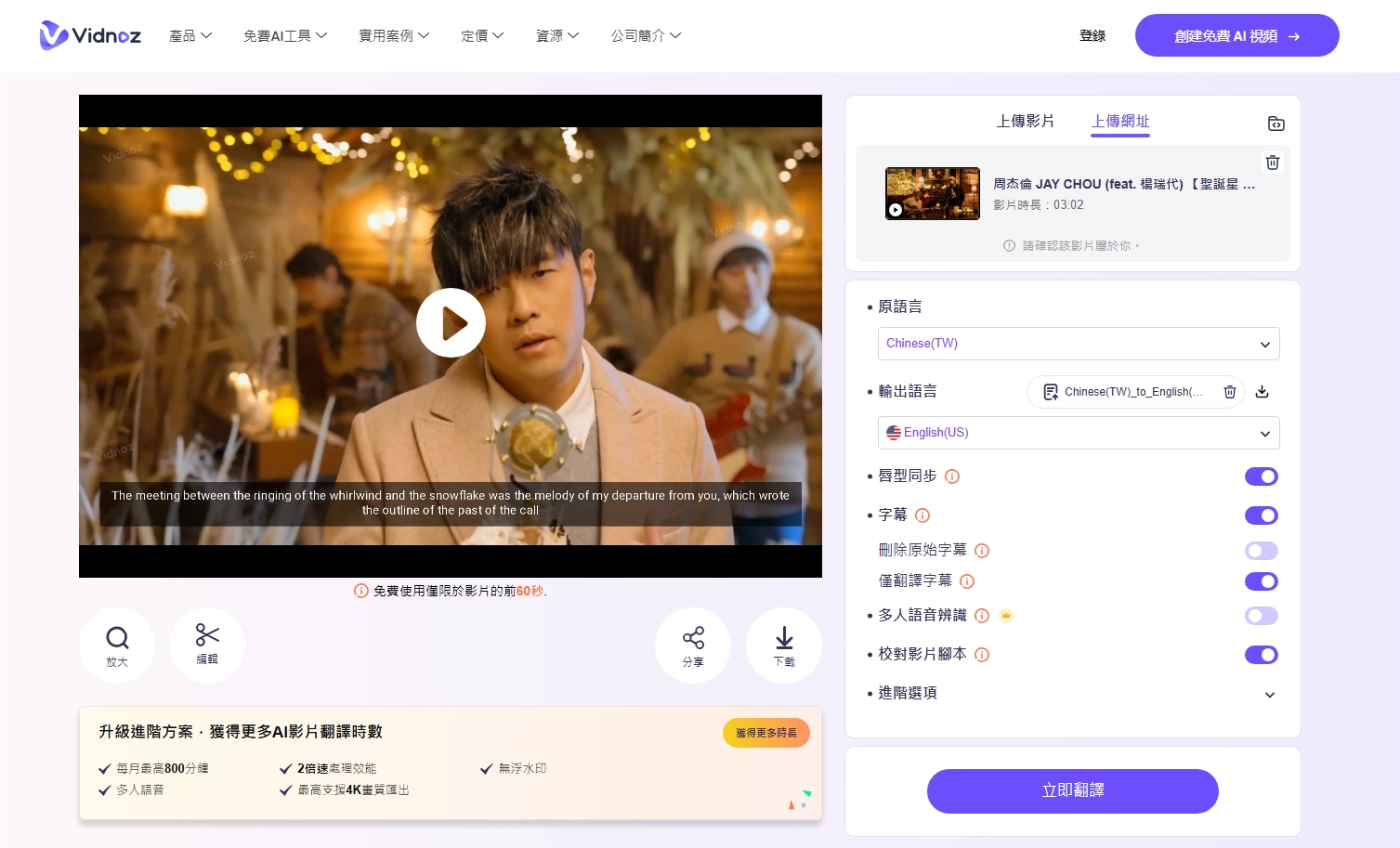Expand the 進階選項 section
The image size is (1400, 848).
1269,694
